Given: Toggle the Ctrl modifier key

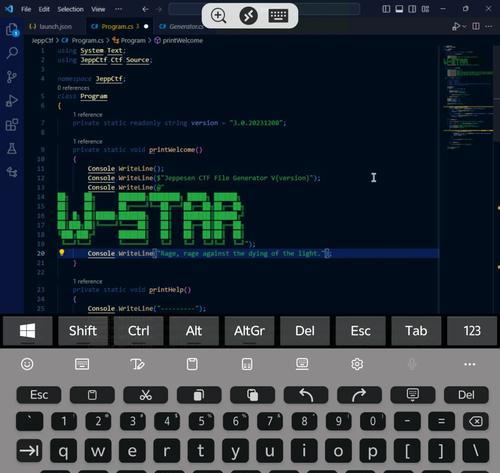Looking at the screenshot, I should [138, 331].
